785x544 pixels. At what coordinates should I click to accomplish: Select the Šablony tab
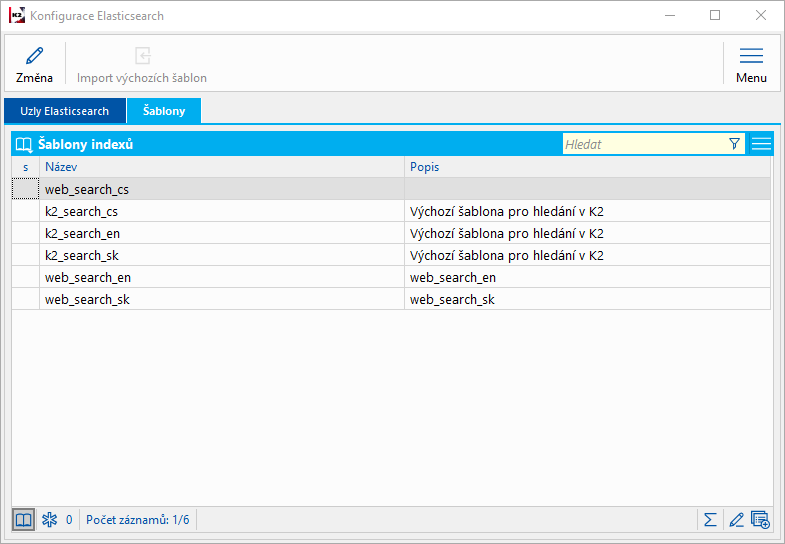164,111
